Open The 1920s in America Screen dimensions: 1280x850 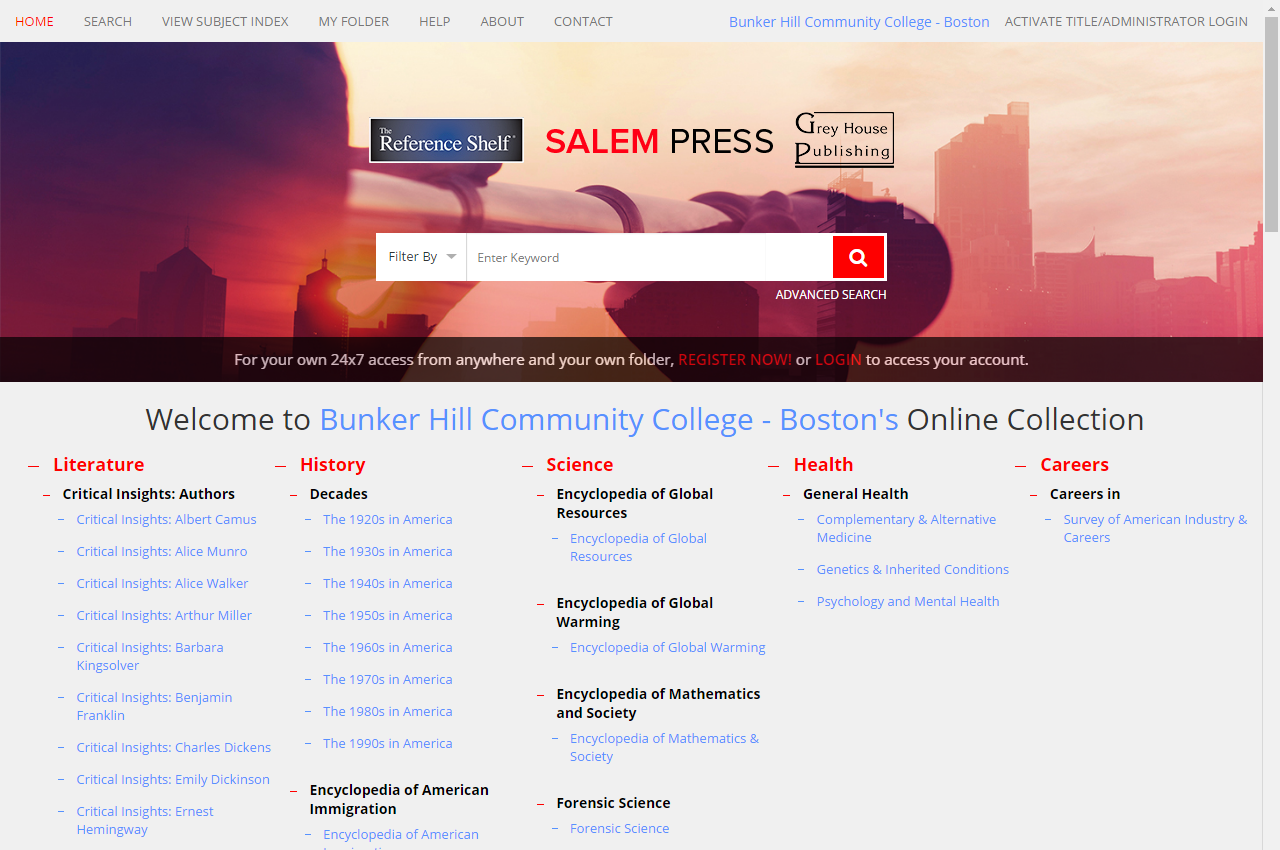tap(388, 519)
